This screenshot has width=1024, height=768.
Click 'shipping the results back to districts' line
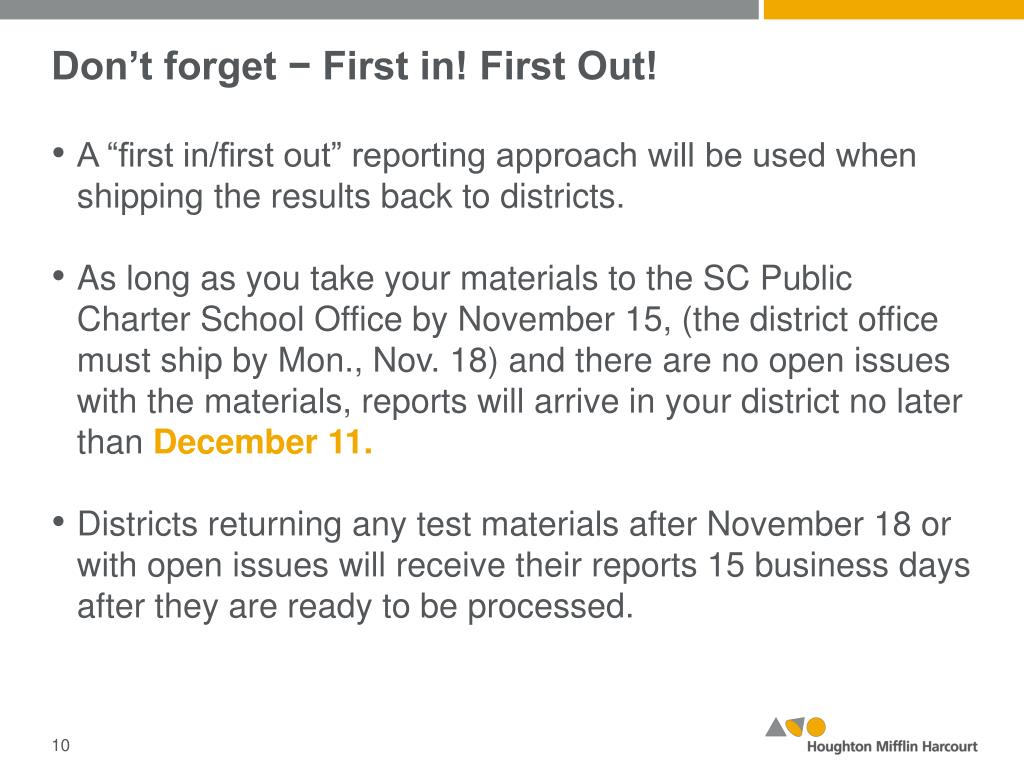(x=351, y=197)
